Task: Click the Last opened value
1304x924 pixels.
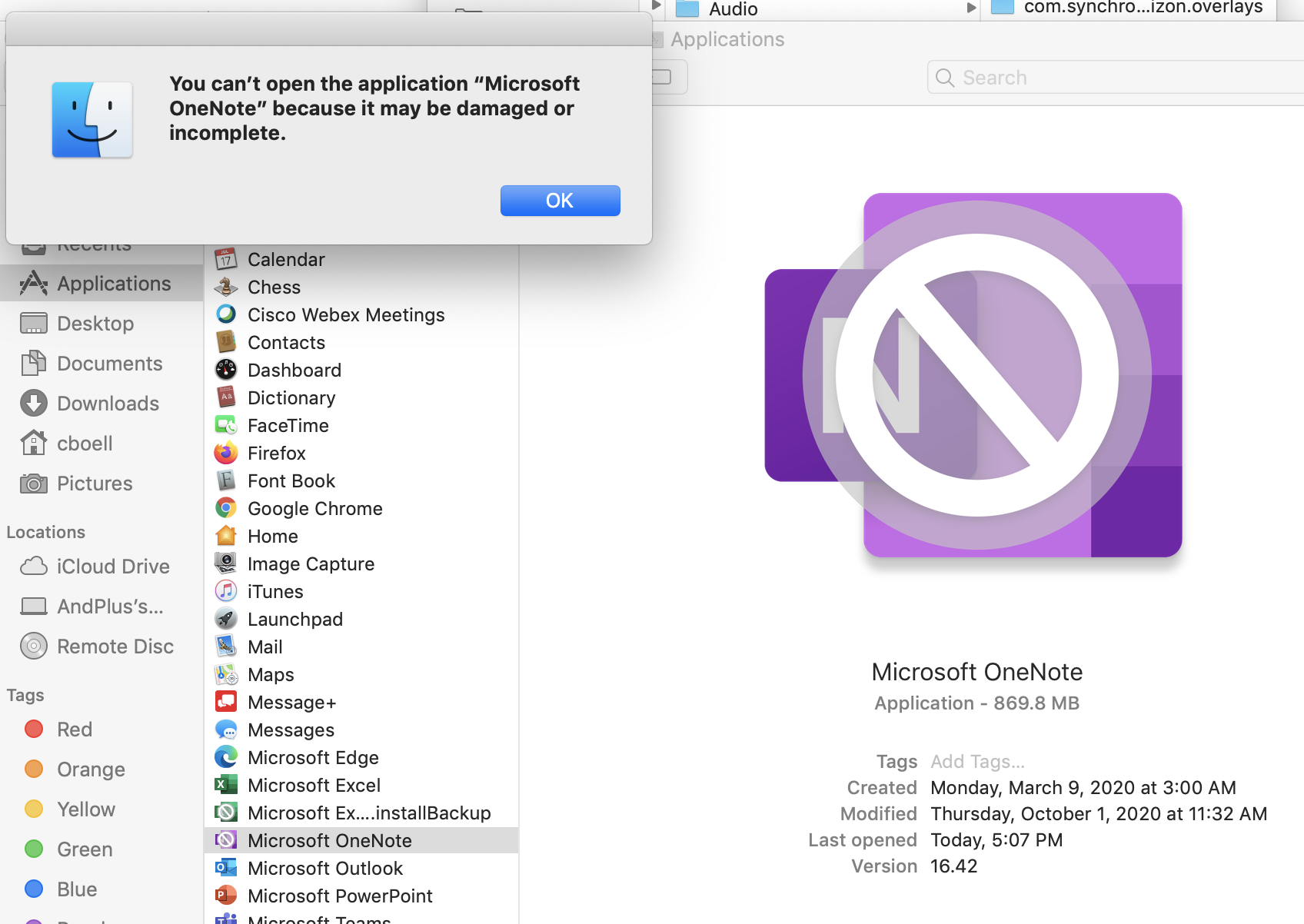Action: tap(996, 840)
